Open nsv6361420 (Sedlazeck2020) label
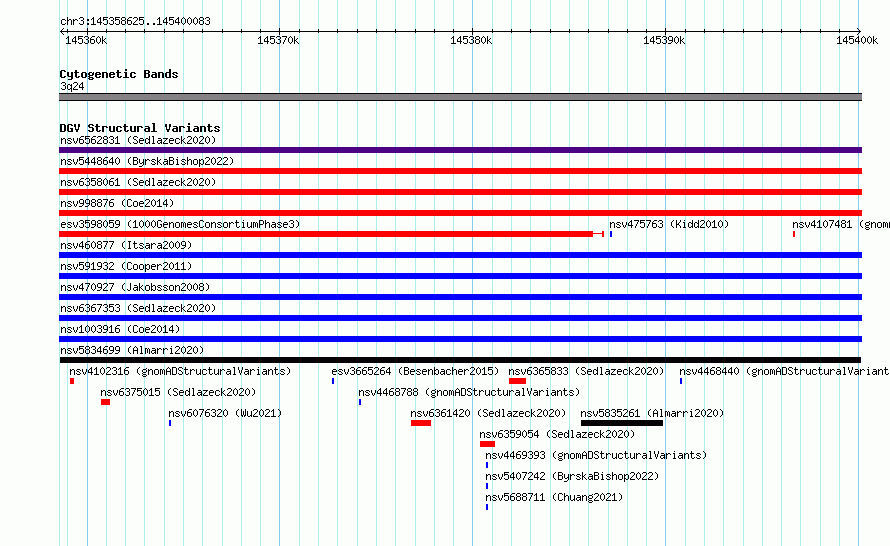 pyautogui.click(x=488, y=413)
